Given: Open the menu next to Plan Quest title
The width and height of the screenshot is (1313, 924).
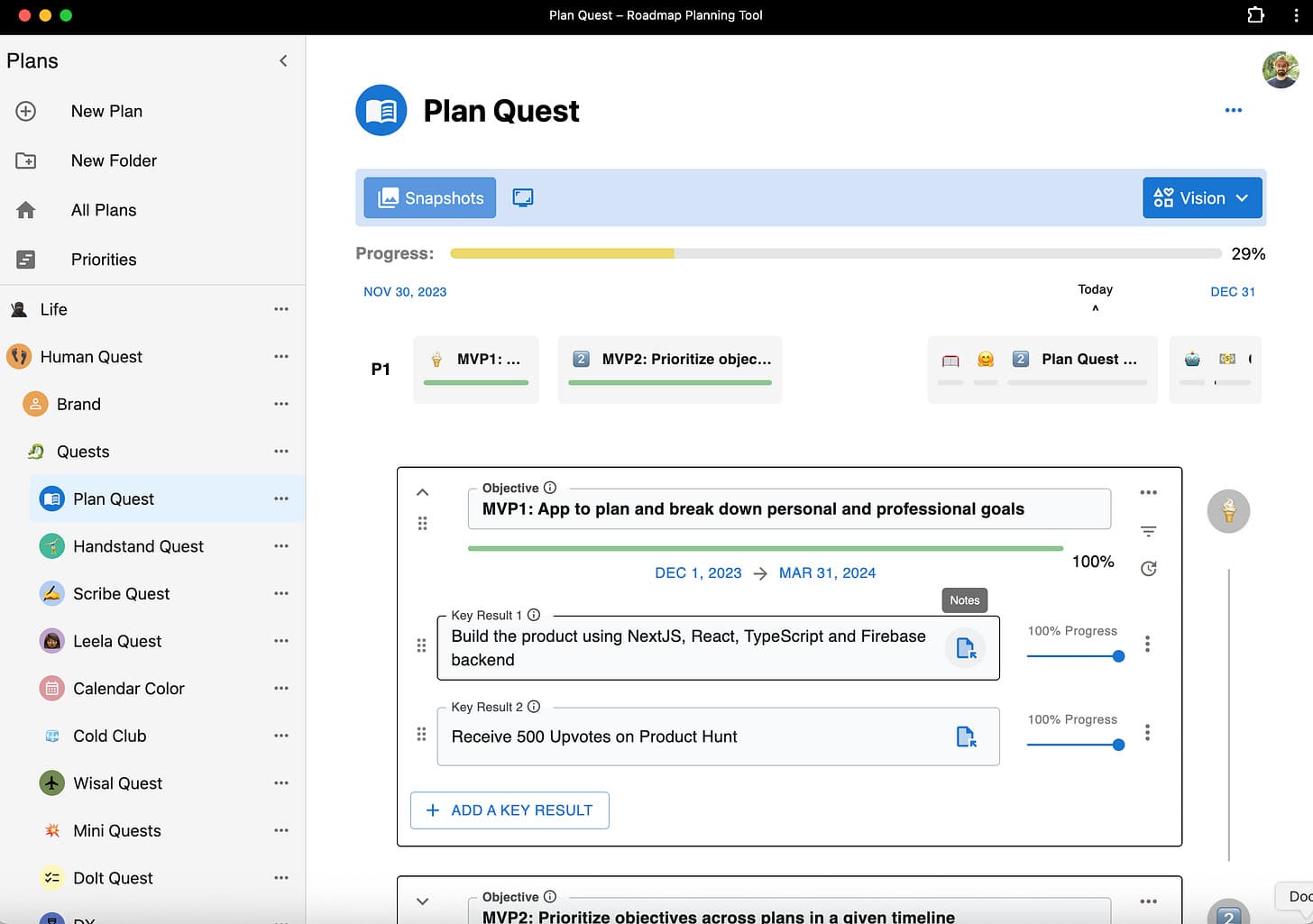Looking at the screenshot, I should tap(1233, 110).
